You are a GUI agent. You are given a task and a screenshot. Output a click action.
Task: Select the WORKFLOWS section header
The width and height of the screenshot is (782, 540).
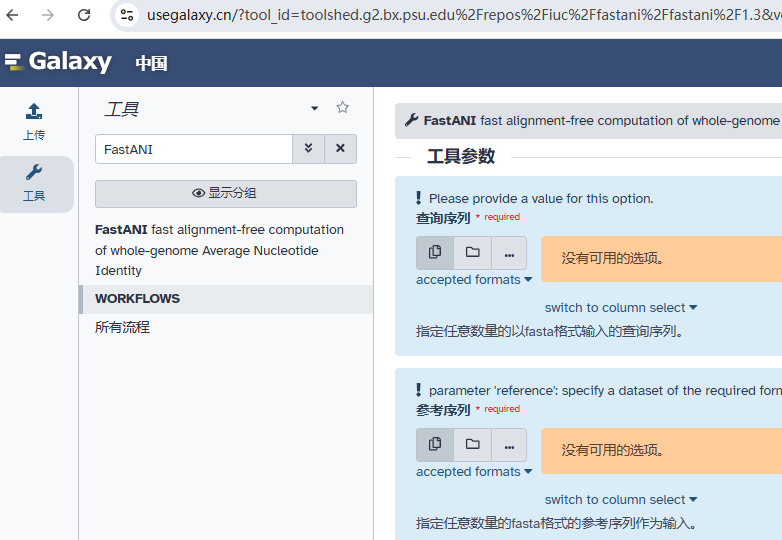pos(226,299)
